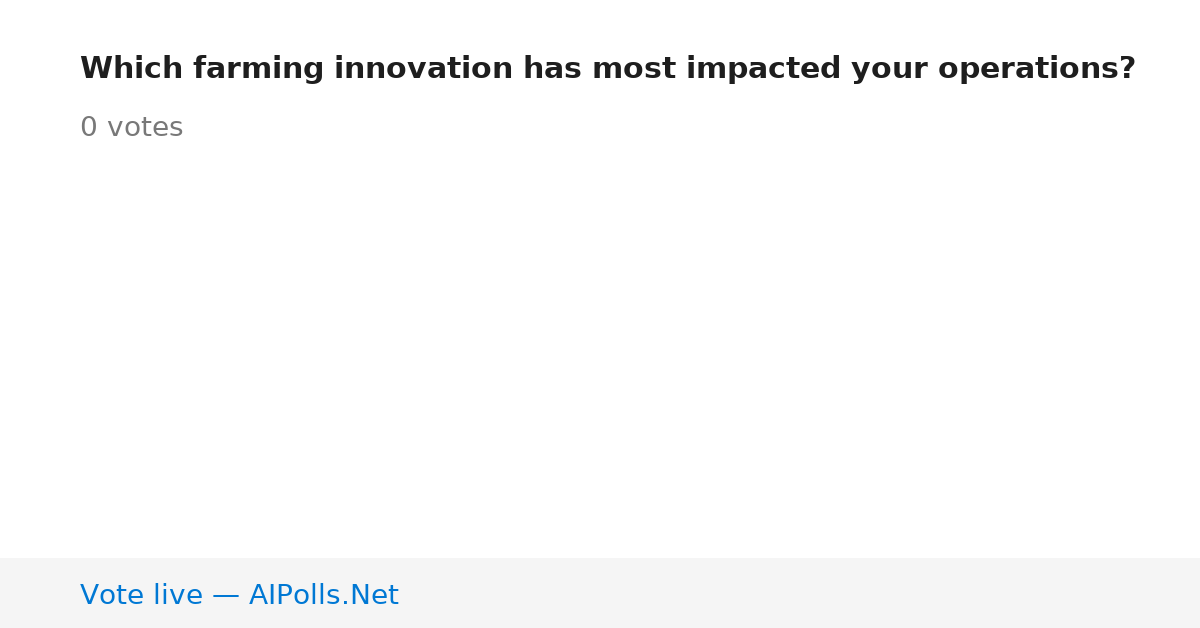Click the poll question heading
The height and width of the screenshot is (628, 1200).
(x=608, y=69)
